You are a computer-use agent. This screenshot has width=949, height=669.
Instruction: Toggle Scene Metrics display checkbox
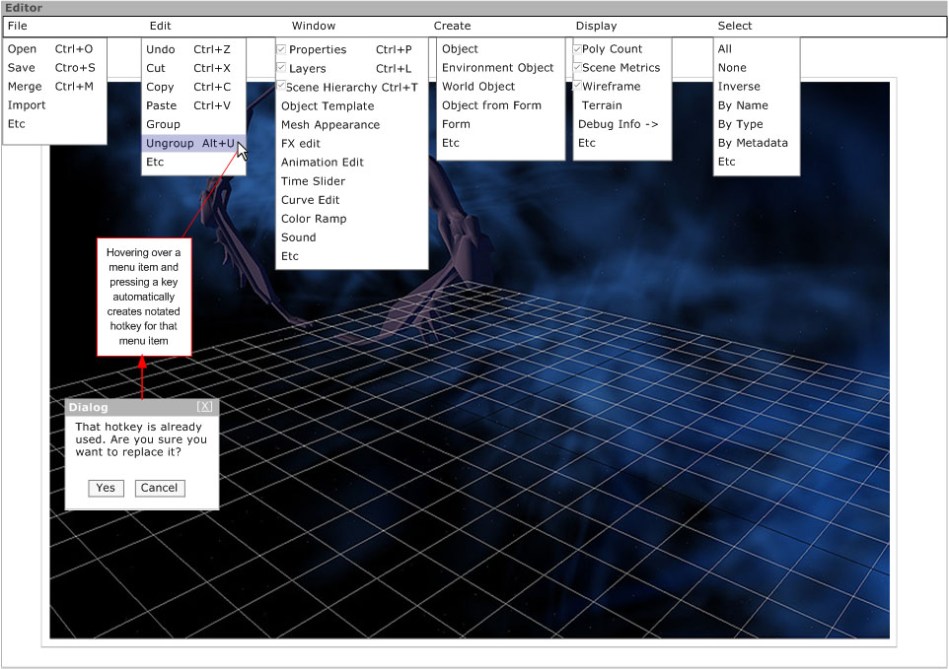click(577, 68)
